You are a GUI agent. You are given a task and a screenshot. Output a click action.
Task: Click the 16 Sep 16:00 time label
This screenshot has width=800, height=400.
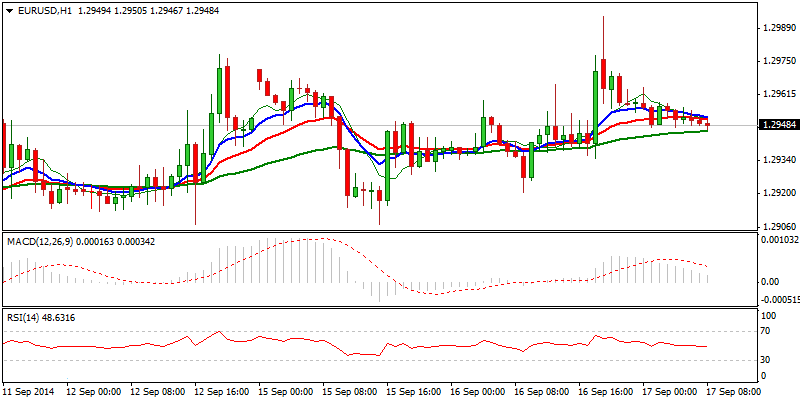pos(606,391)
